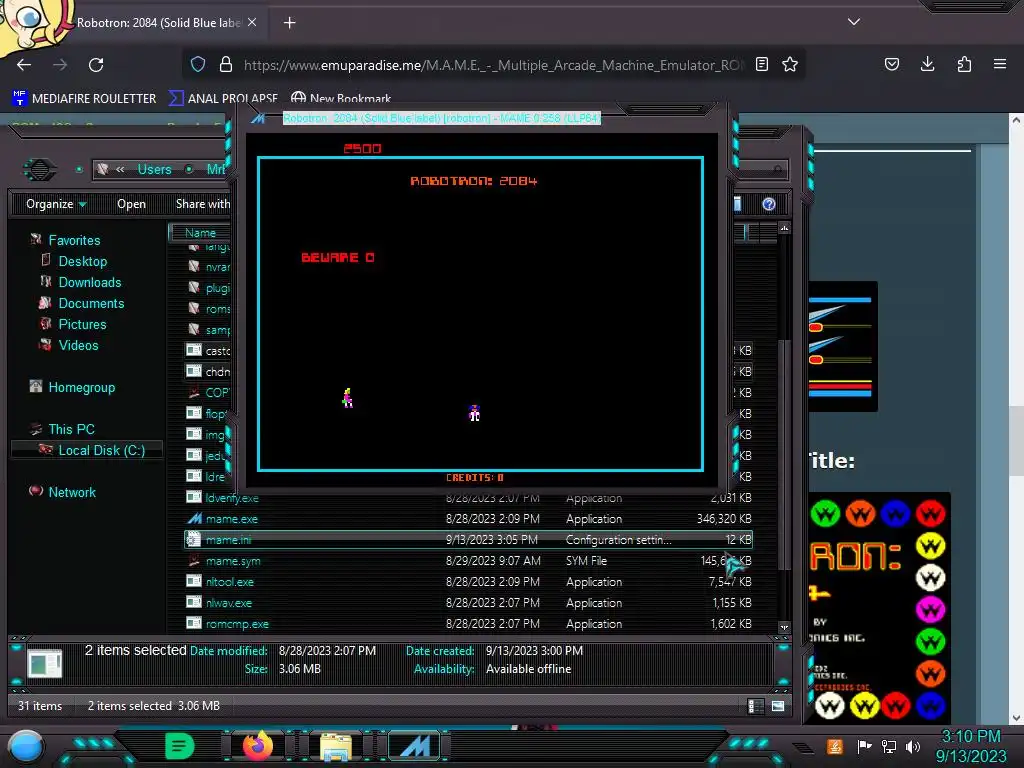
Task: Open Pictures in the navigation pane
Action: pyautogui.click(x=82, y=325)
